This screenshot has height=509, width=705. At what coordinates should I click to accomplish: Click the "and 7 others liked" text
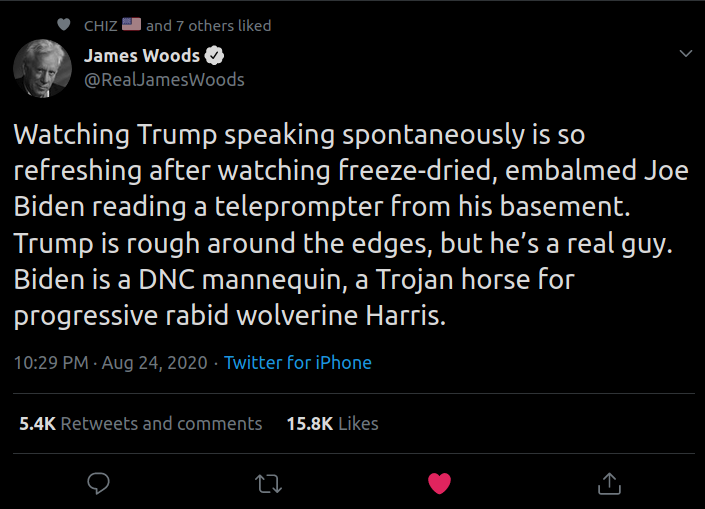pyautogui.click(x=208, y=25)
